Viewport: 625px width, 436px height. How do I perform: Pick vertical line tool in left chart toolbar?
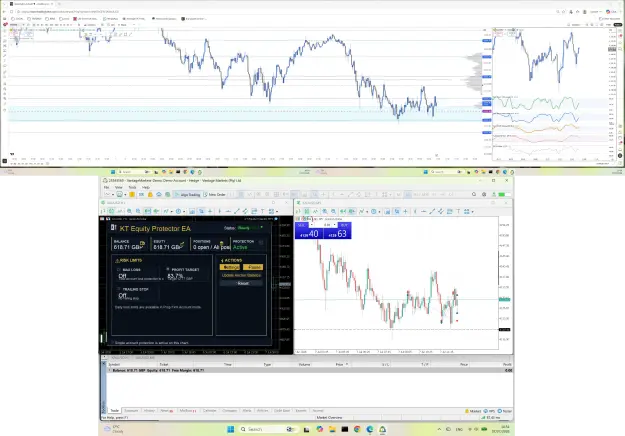219,211
